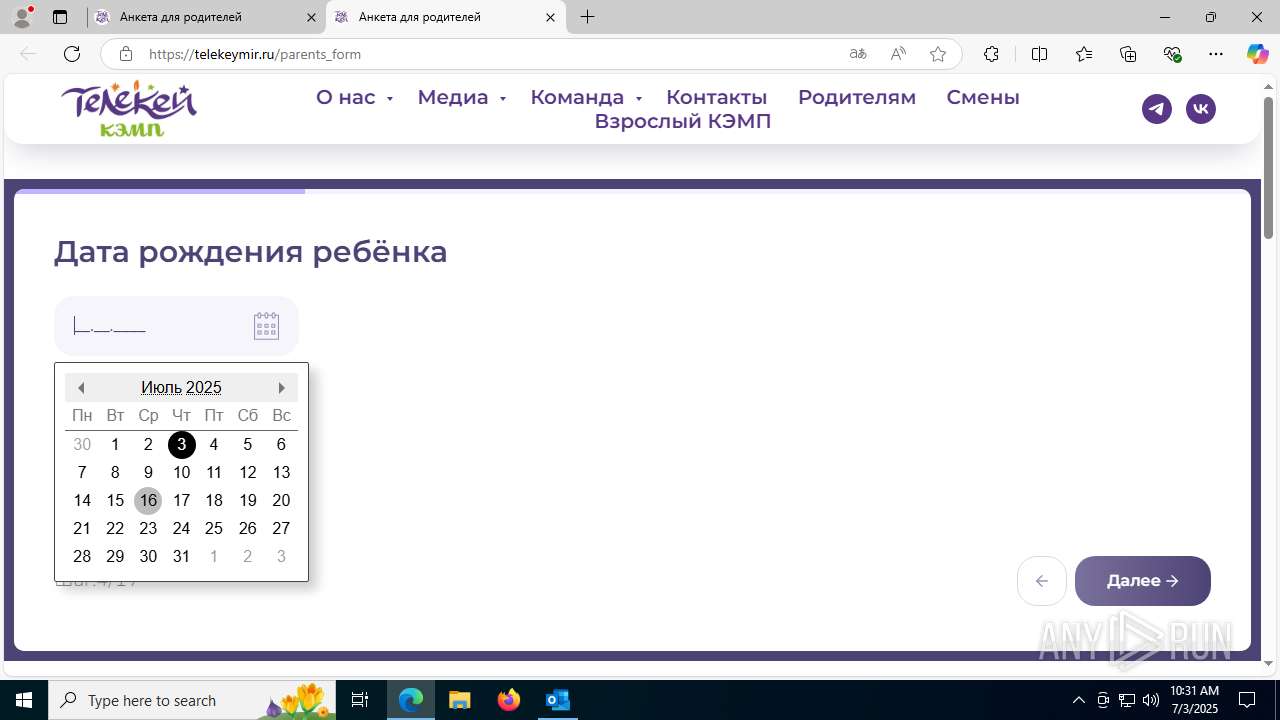This screenshot has width=1280, height=720.
Task: Open the Смены menu item
Action: 982,97
